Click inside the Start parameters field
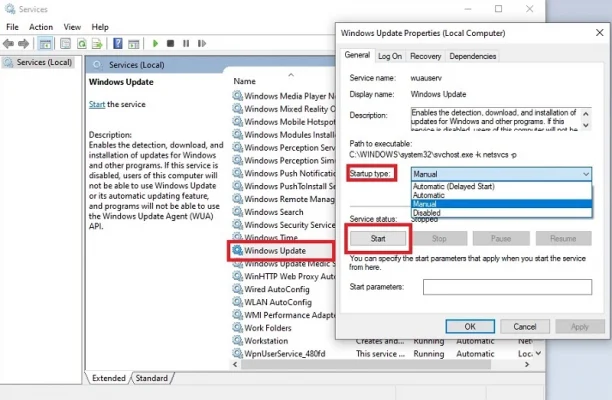This screenshot has width=612, height=400. coord(507,287)
